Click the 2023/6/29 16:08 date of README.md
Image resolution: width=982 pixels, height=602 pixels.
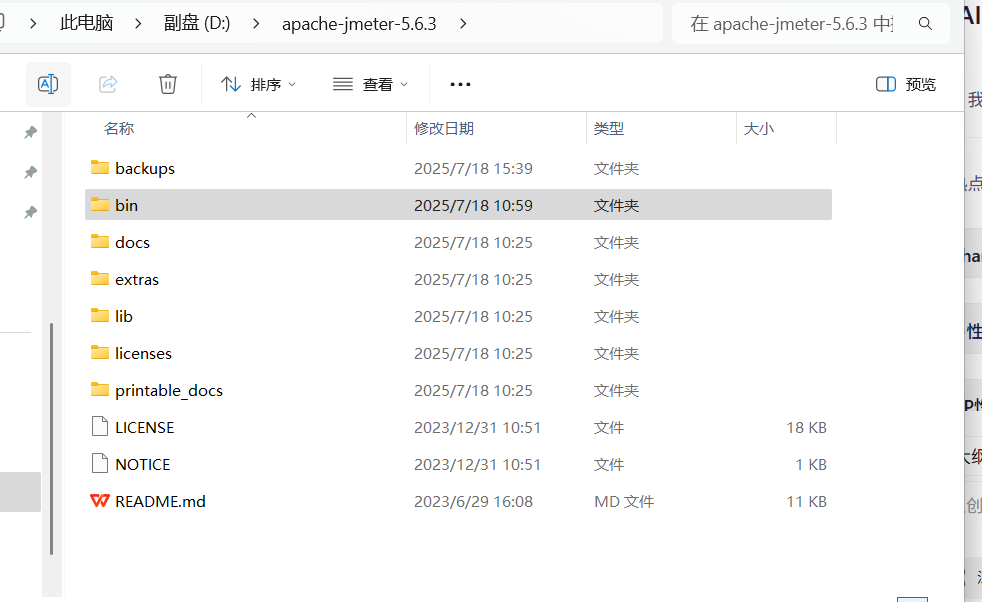[473, 502]
